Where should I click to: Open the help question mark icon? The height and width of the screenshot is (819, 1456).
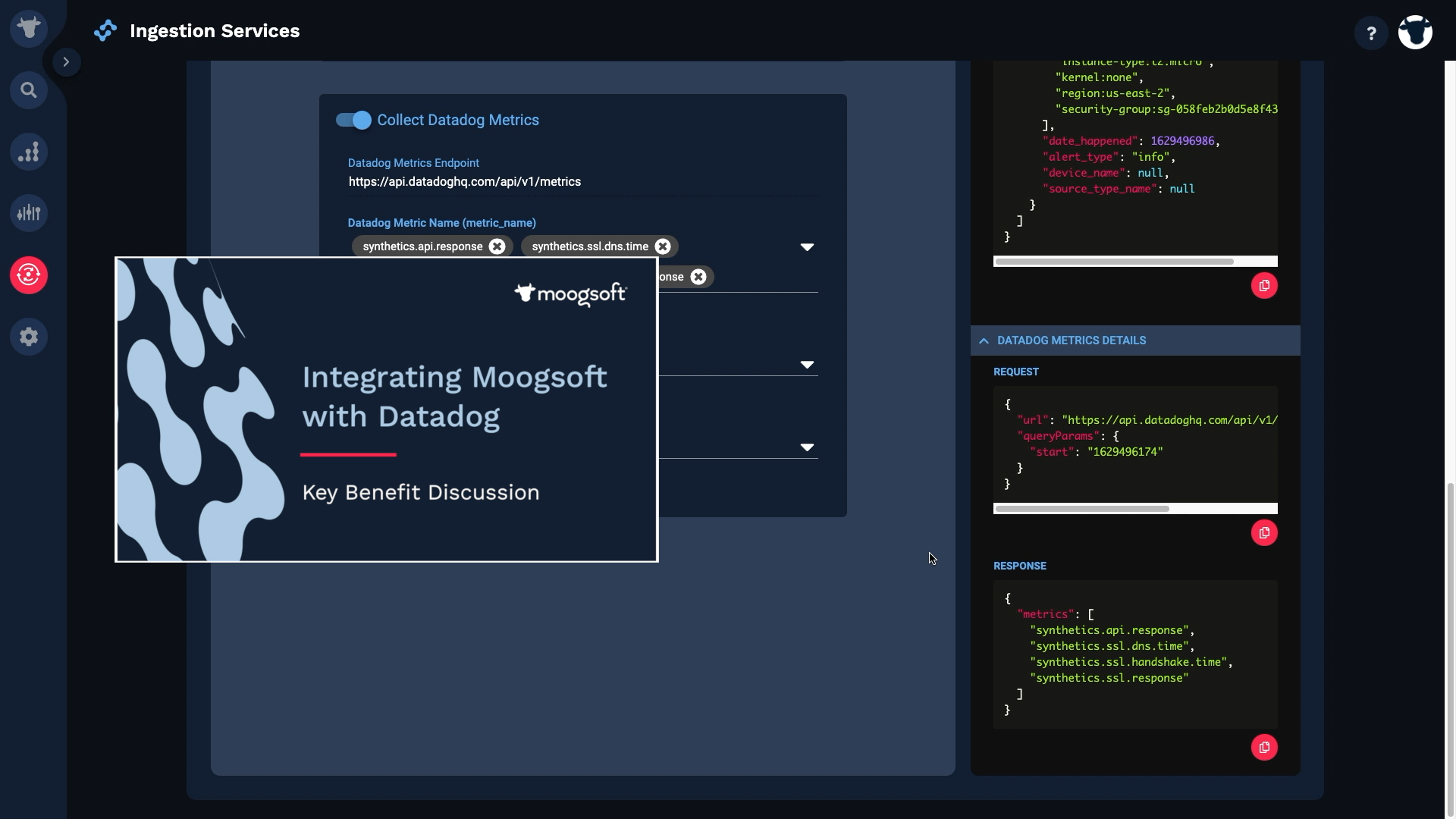tap(1371, 33)
